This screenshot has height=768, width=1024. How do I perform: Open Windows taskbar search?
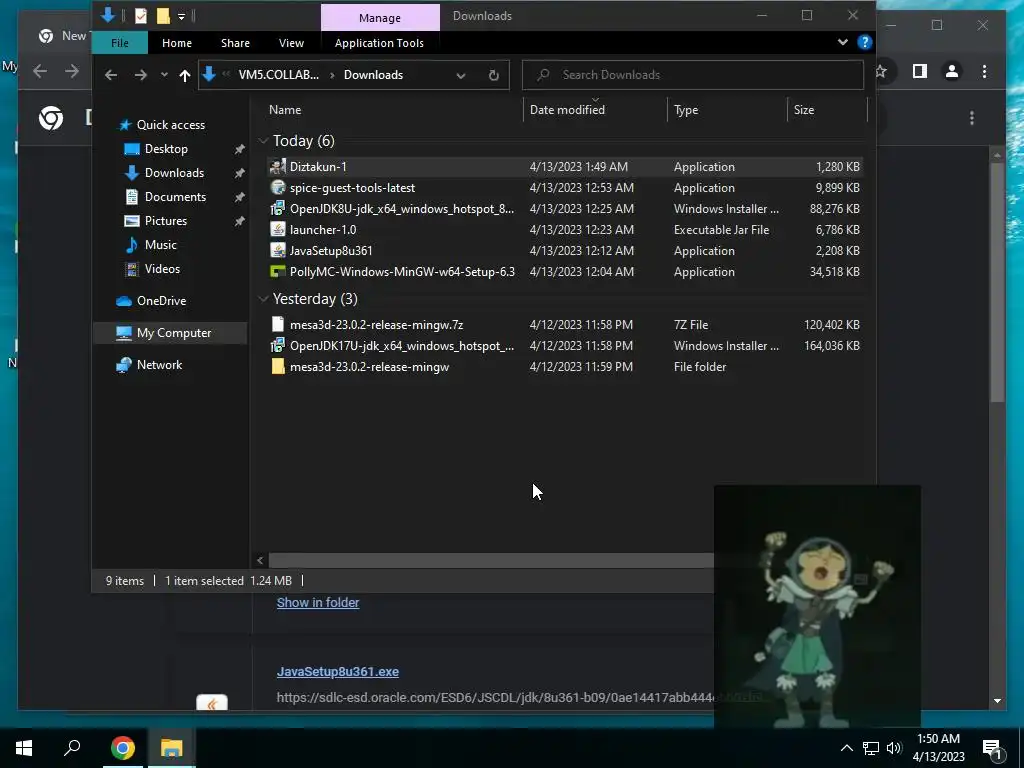point(72,748)
